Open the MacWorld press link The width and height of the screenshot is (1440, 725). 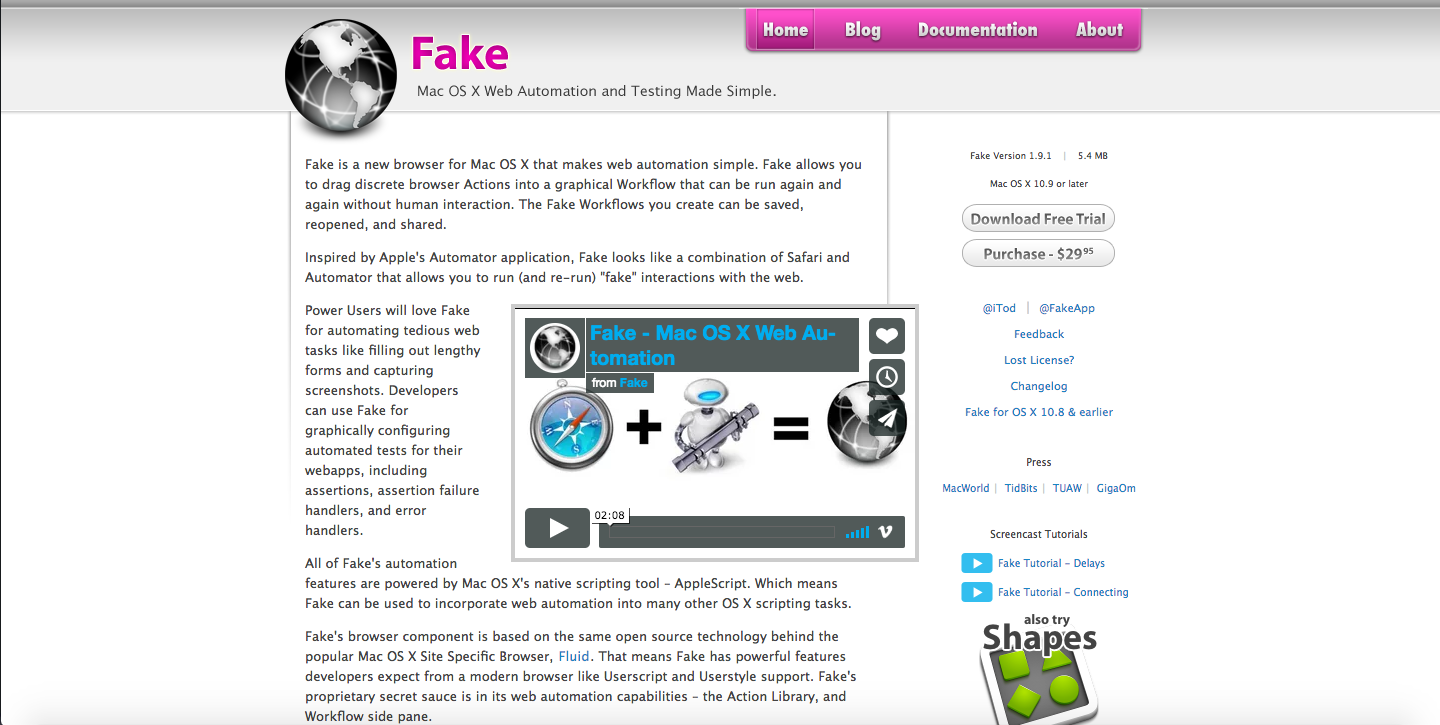point(966,488)
